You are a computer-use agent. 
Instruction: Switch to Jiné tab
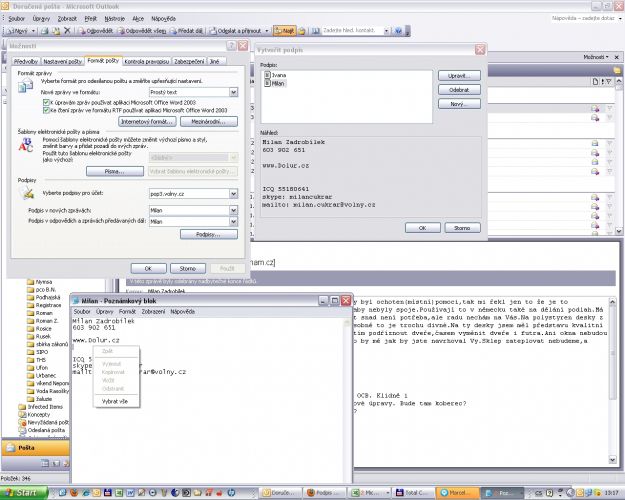215,61
